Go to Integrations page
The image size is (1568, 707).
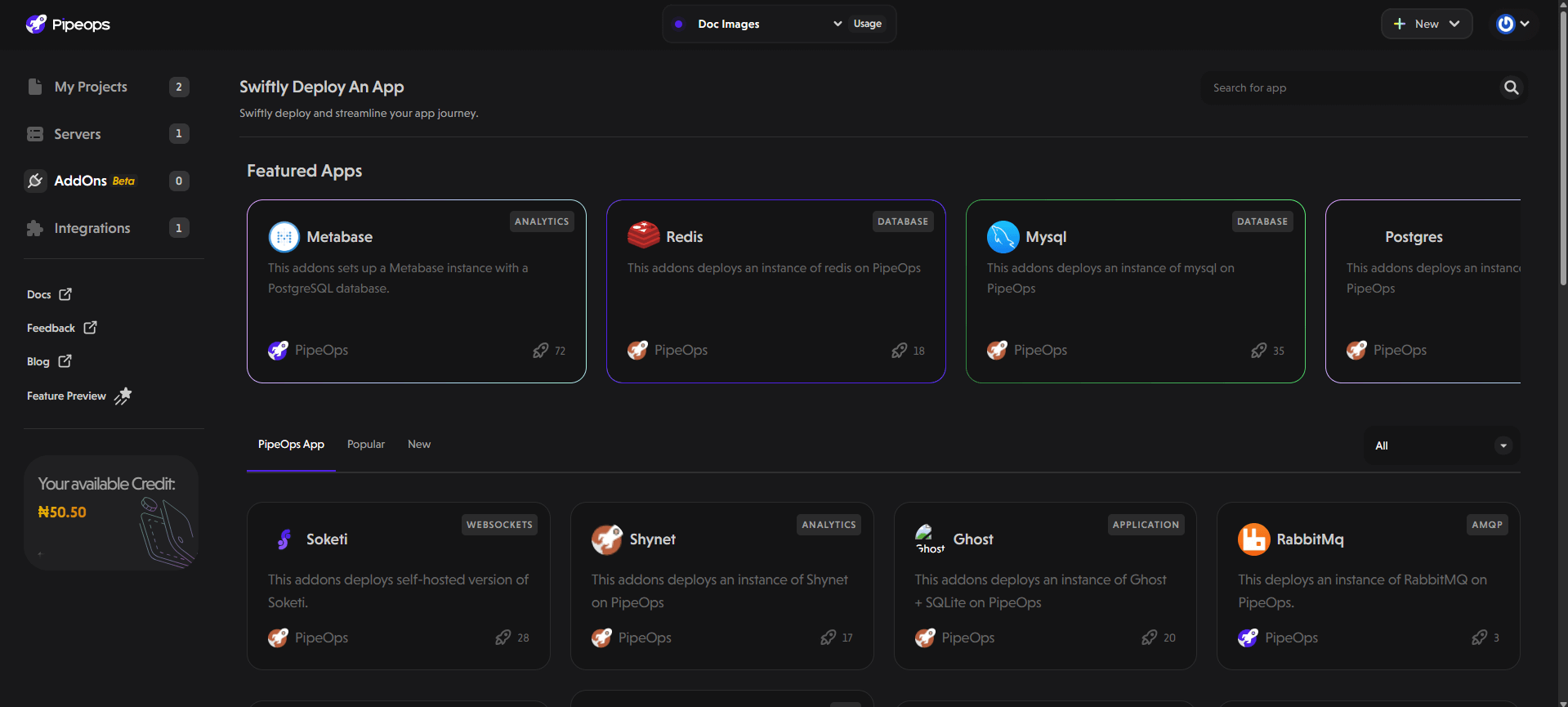[108, 228]
